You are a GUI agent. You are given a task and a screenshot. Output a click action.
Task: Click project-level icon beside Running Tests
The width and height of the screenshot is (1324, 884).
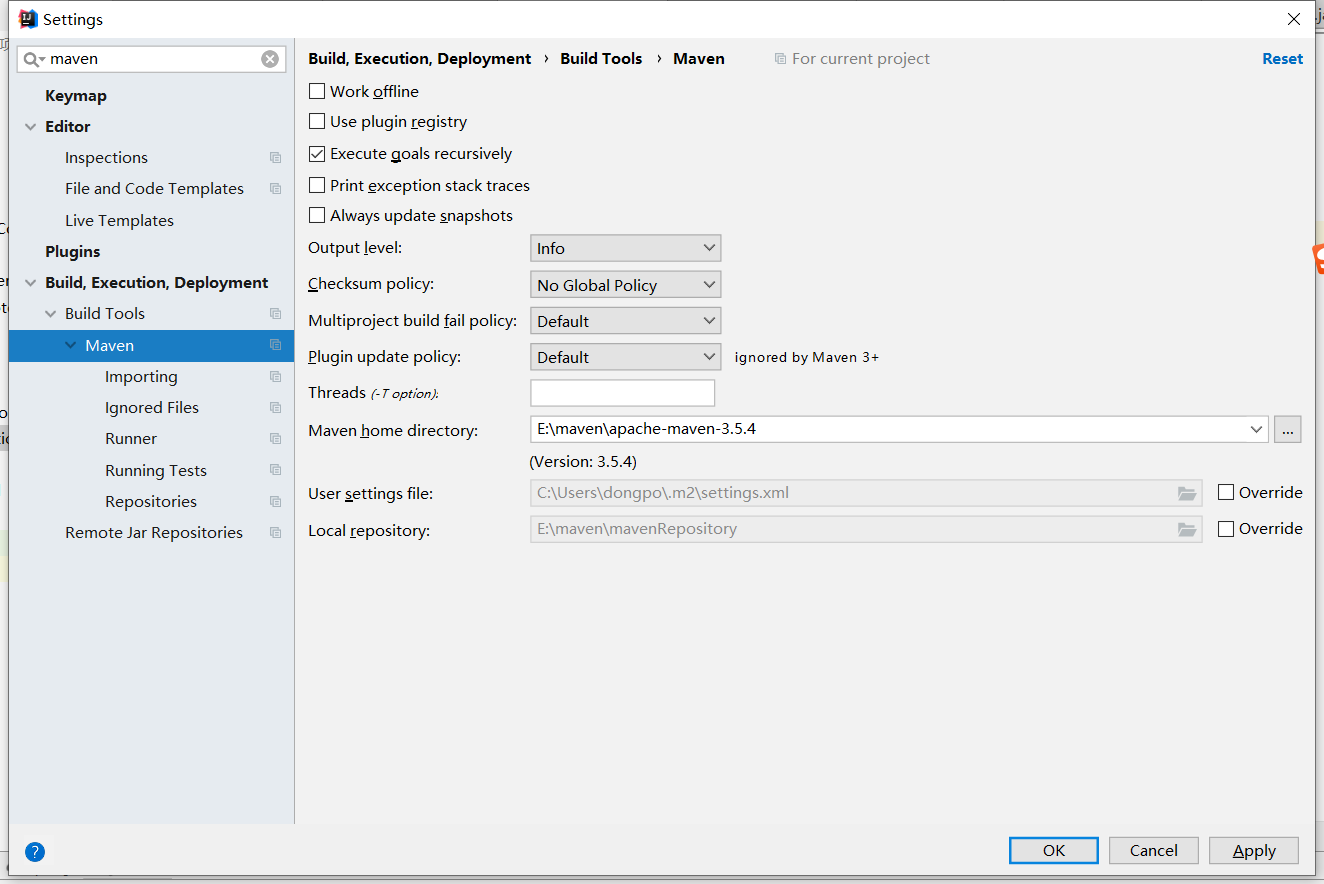(275, 471)
